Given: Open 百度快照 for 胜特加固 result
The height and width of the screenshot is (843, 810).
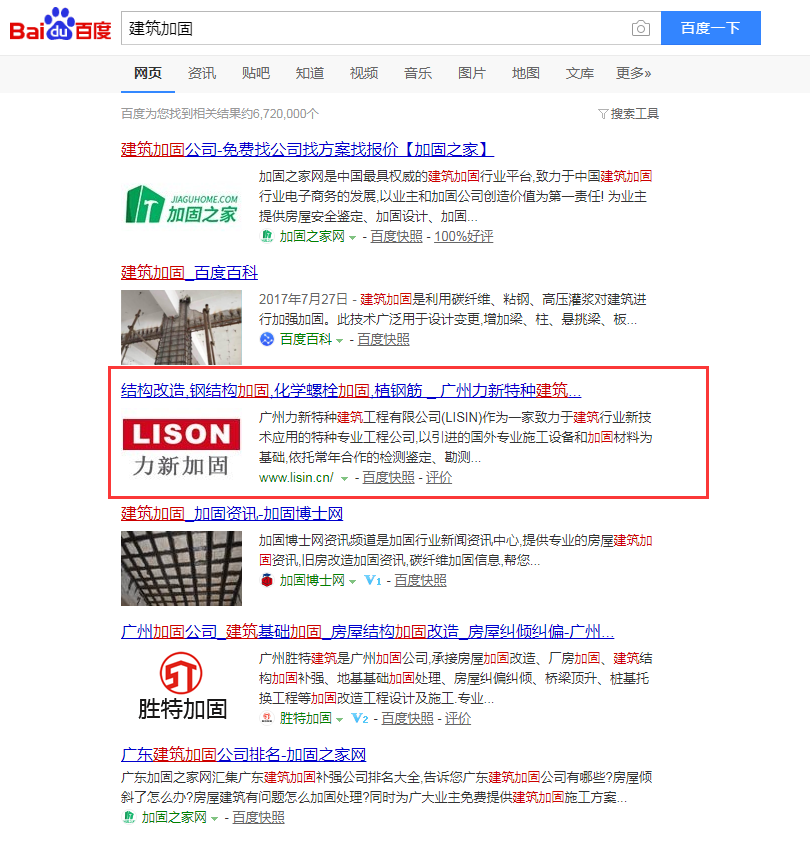Looking at the screenshot, I should pos(407,718).
